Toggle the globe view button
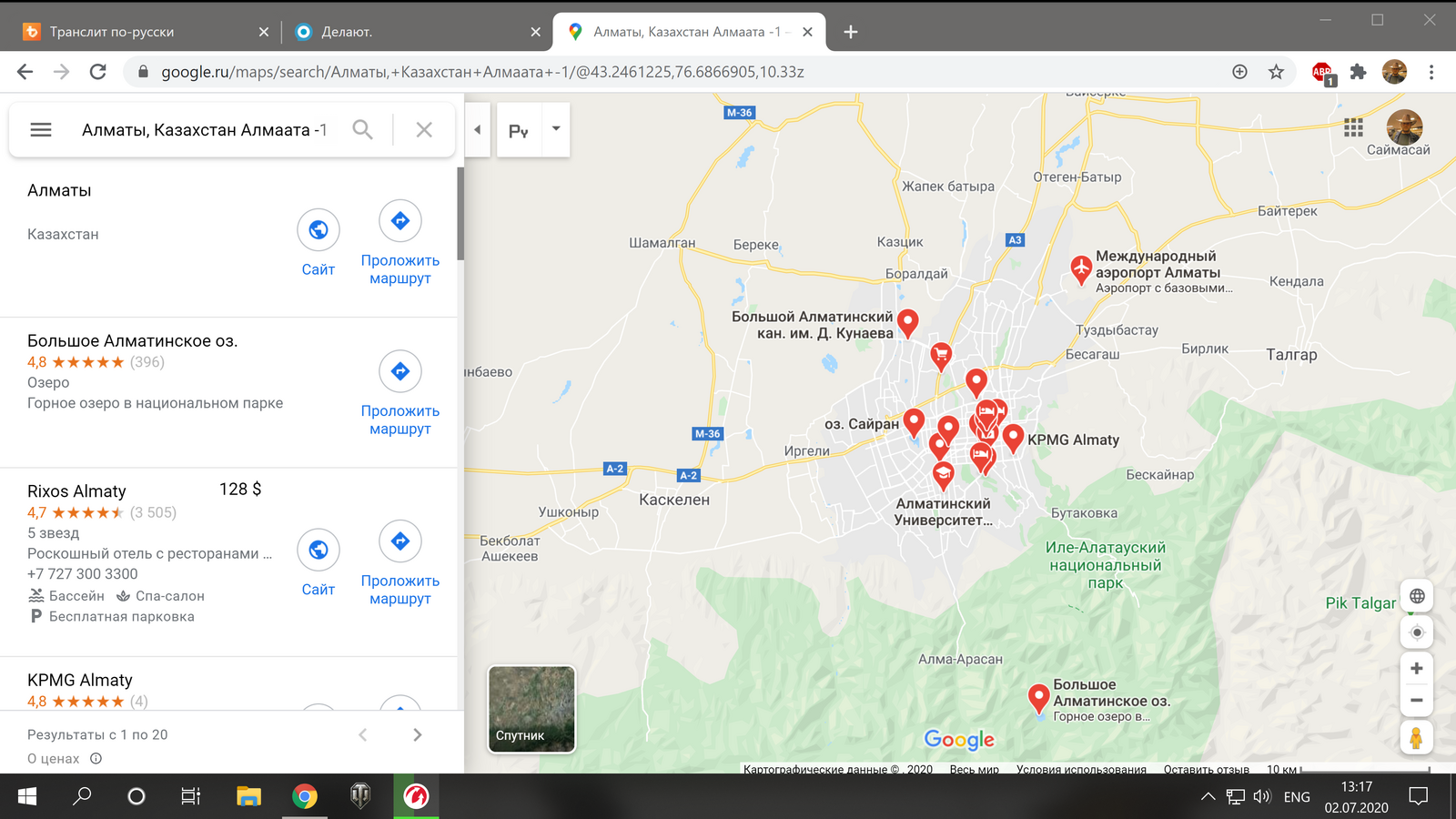The image size is (1456, 819). [1417, 596]
